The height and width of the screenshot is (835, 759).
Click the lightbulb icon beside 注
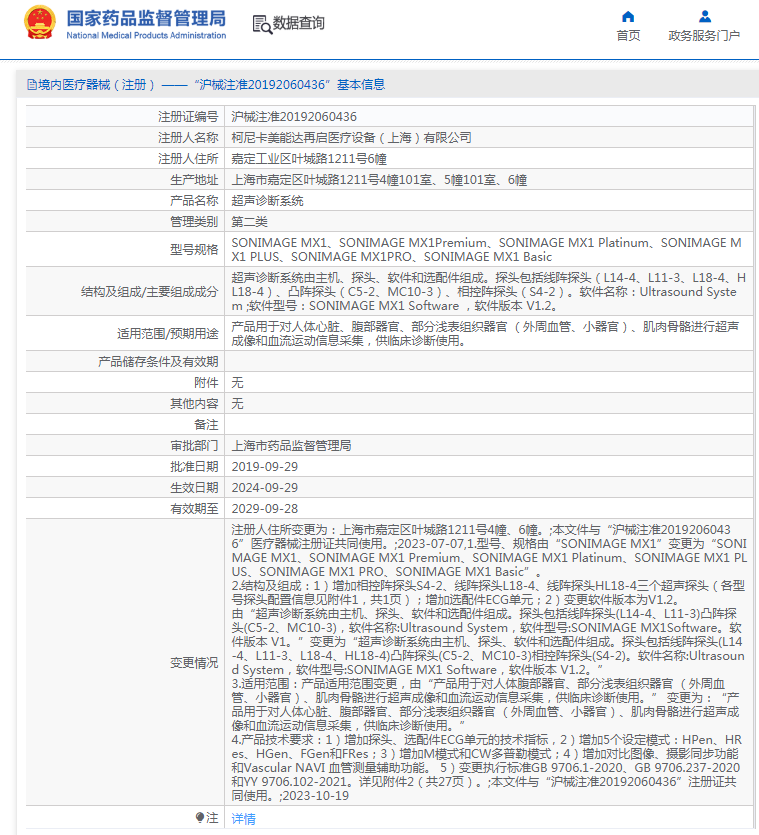[x=200, y=817]
